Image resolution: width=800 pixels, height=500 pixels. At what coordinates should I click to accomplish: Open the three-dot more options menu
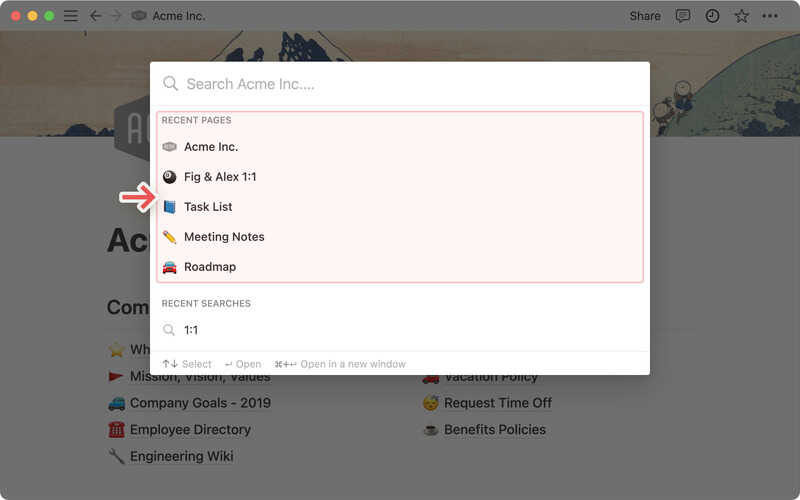(x=770, y=16)
